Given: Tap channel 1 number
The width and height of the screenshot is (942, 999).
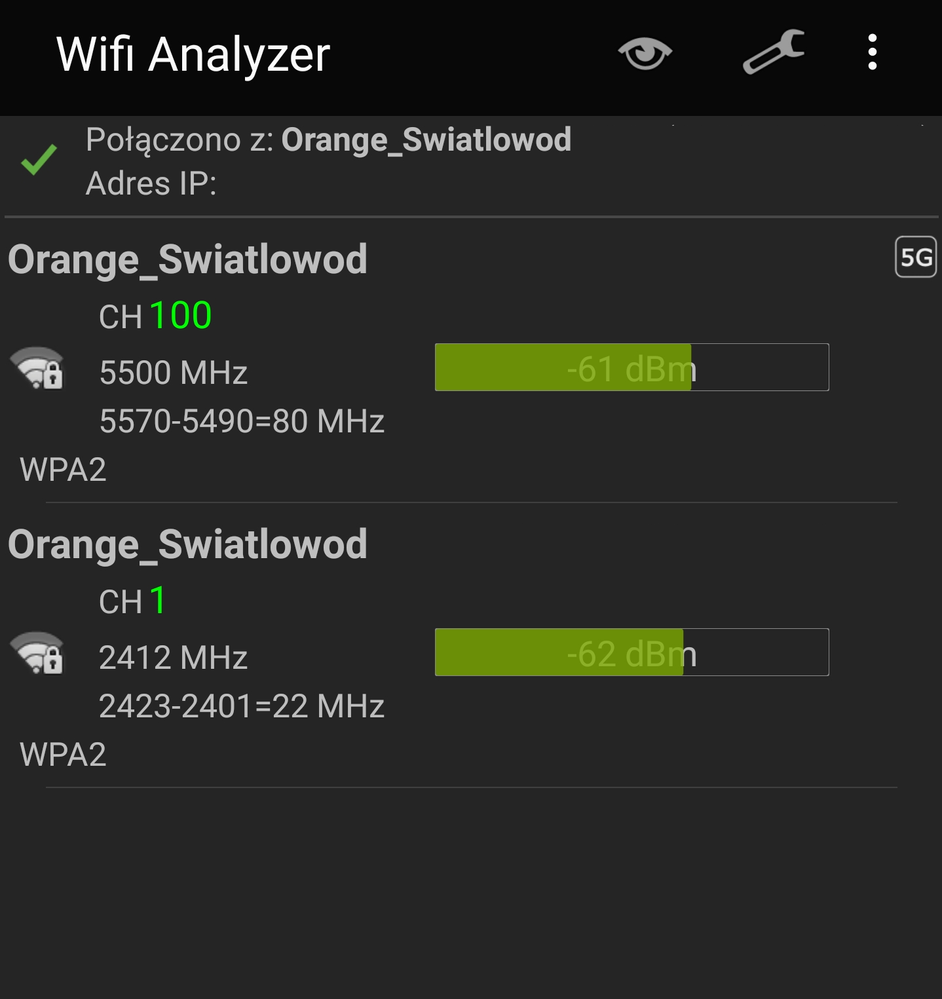Looking at the screenshot, I should pos(157,601).
